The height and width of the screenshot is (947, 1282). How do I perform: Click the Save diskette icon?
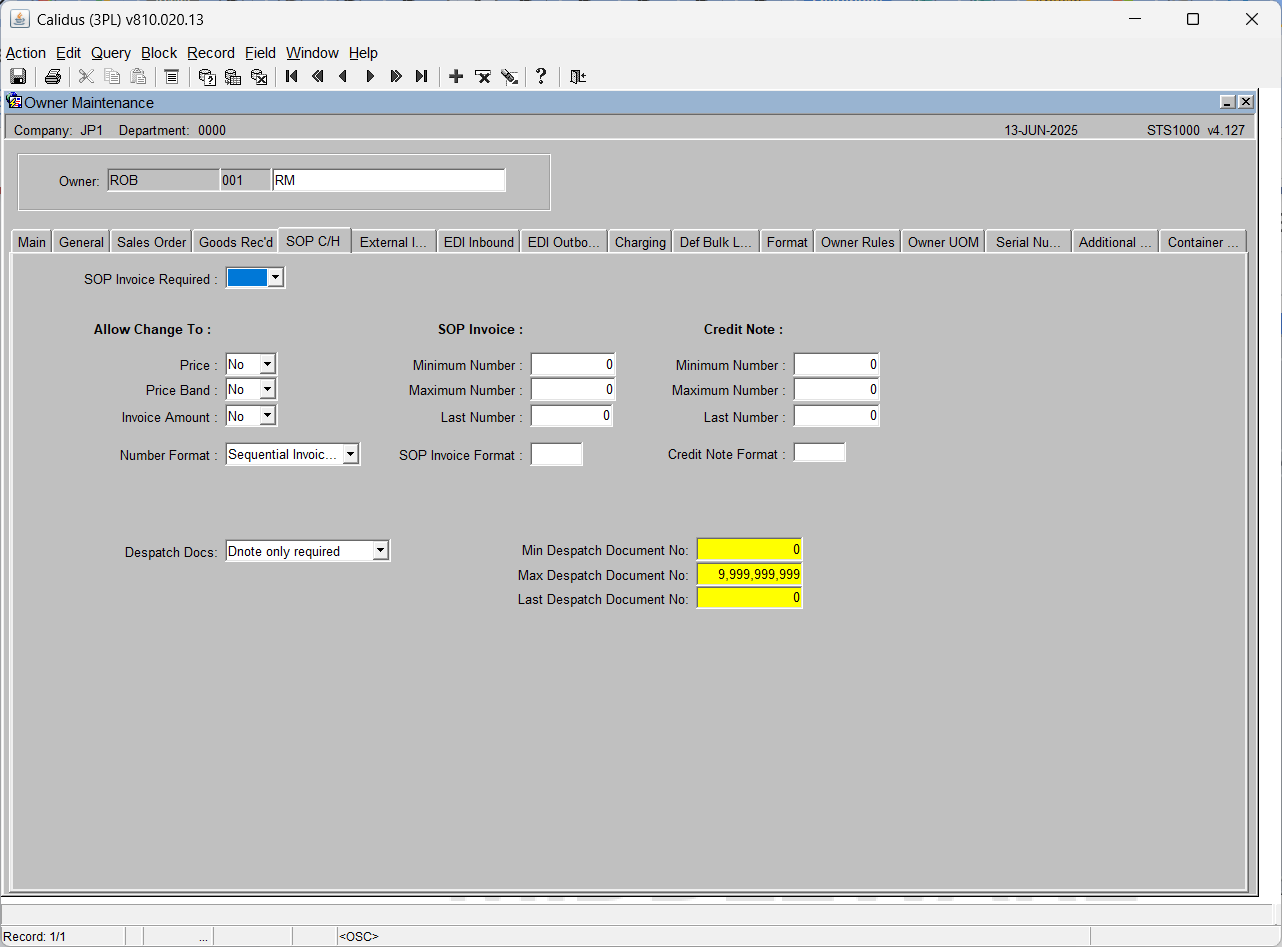(18, 76)
